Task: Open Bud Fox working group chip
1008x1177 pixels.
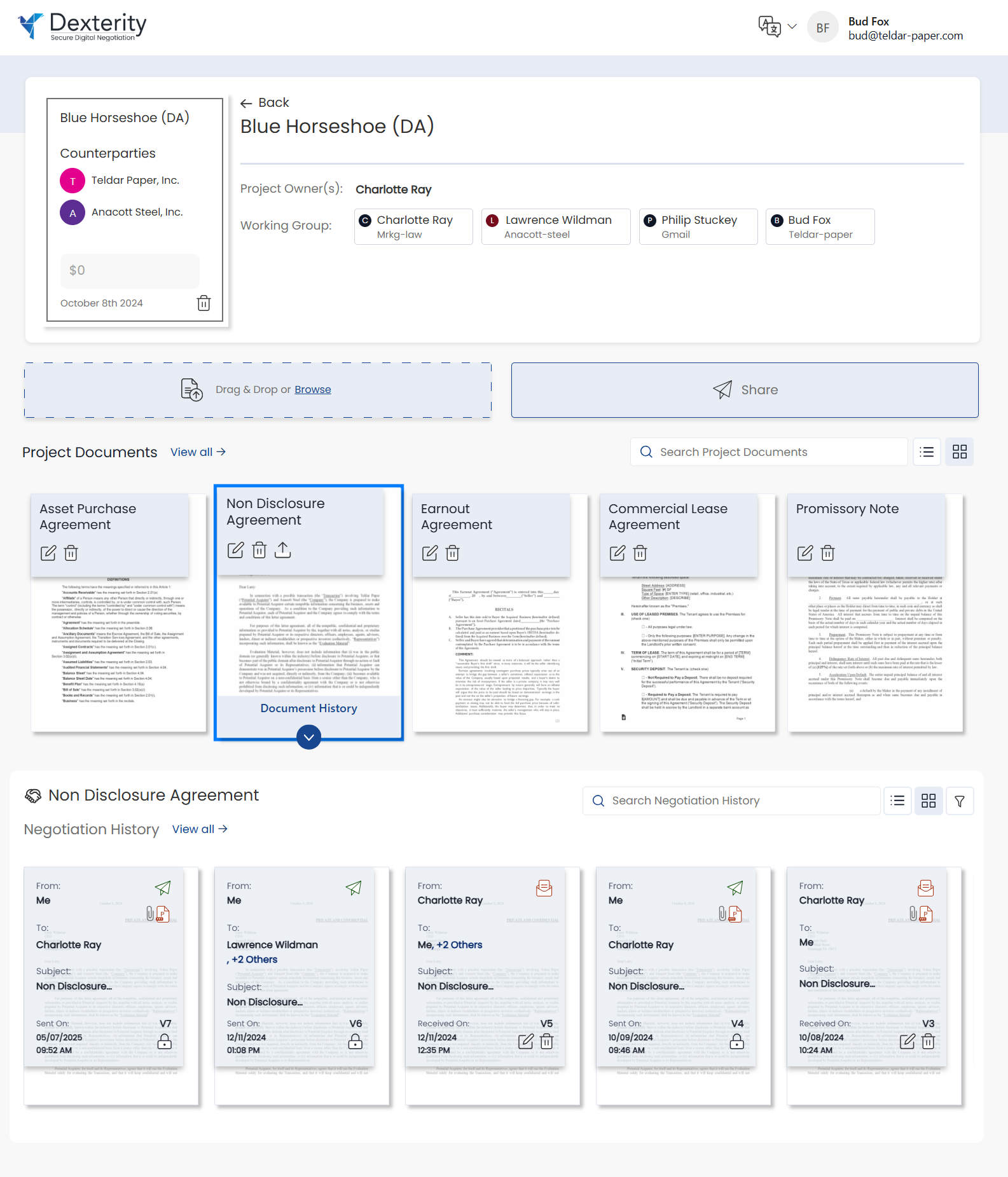Action: (820, 226)
